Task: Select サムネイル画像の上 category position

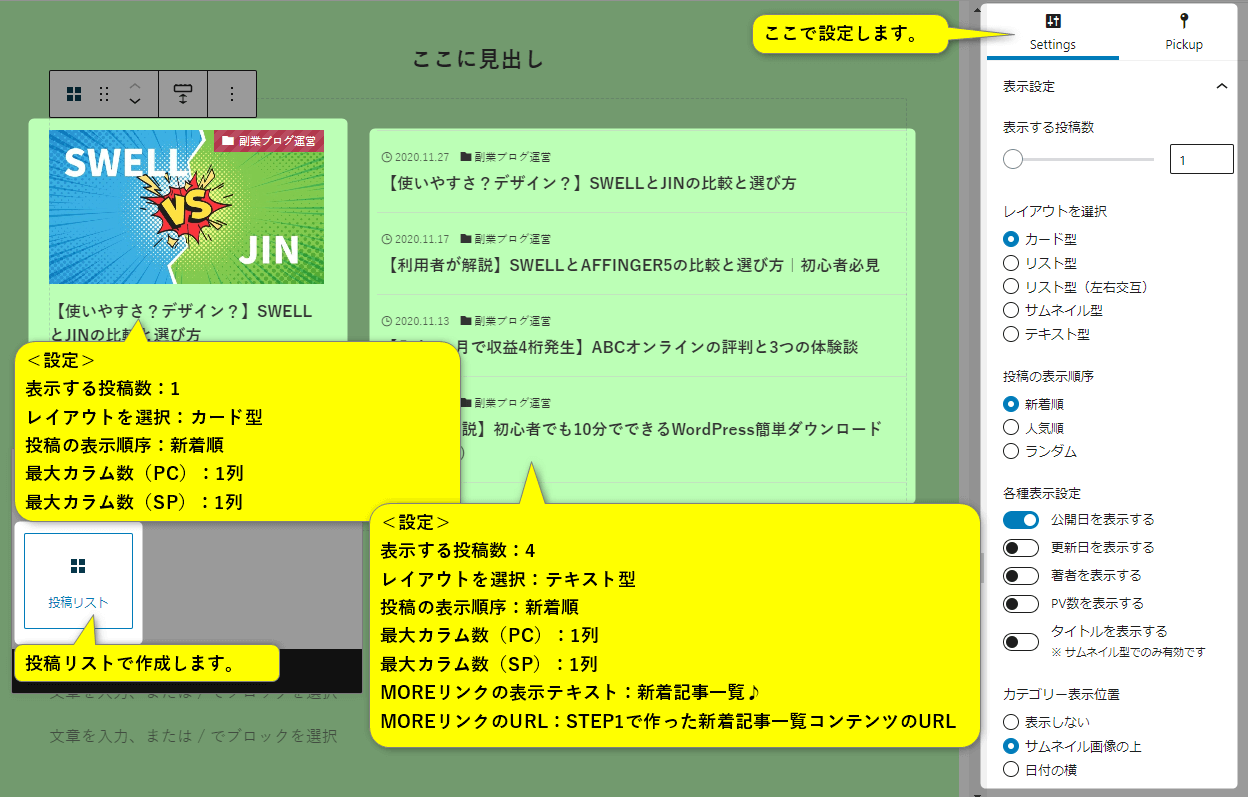Action: [x=1011, y=746]
